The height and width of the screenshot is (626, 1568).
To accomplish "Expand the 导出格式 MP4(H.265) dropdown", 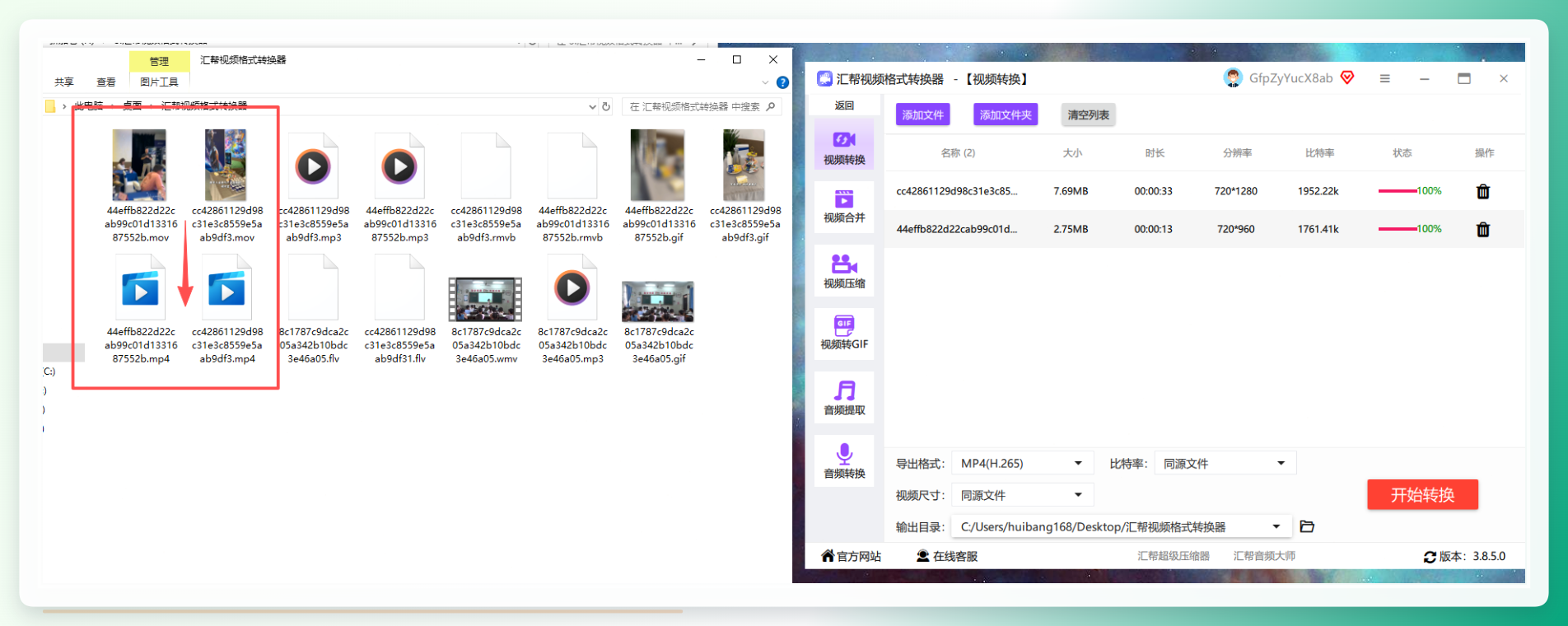I will click(x=1078, y=464).
